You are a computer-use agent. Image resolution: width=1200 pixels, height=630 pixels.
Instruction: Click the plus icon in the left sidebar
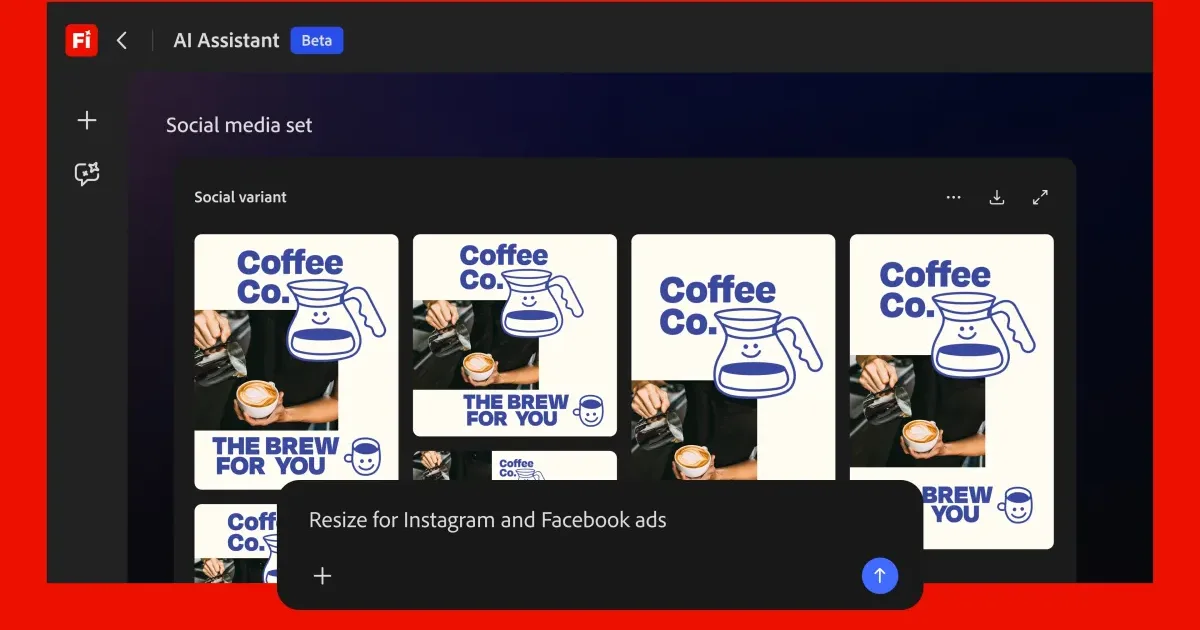87,121
